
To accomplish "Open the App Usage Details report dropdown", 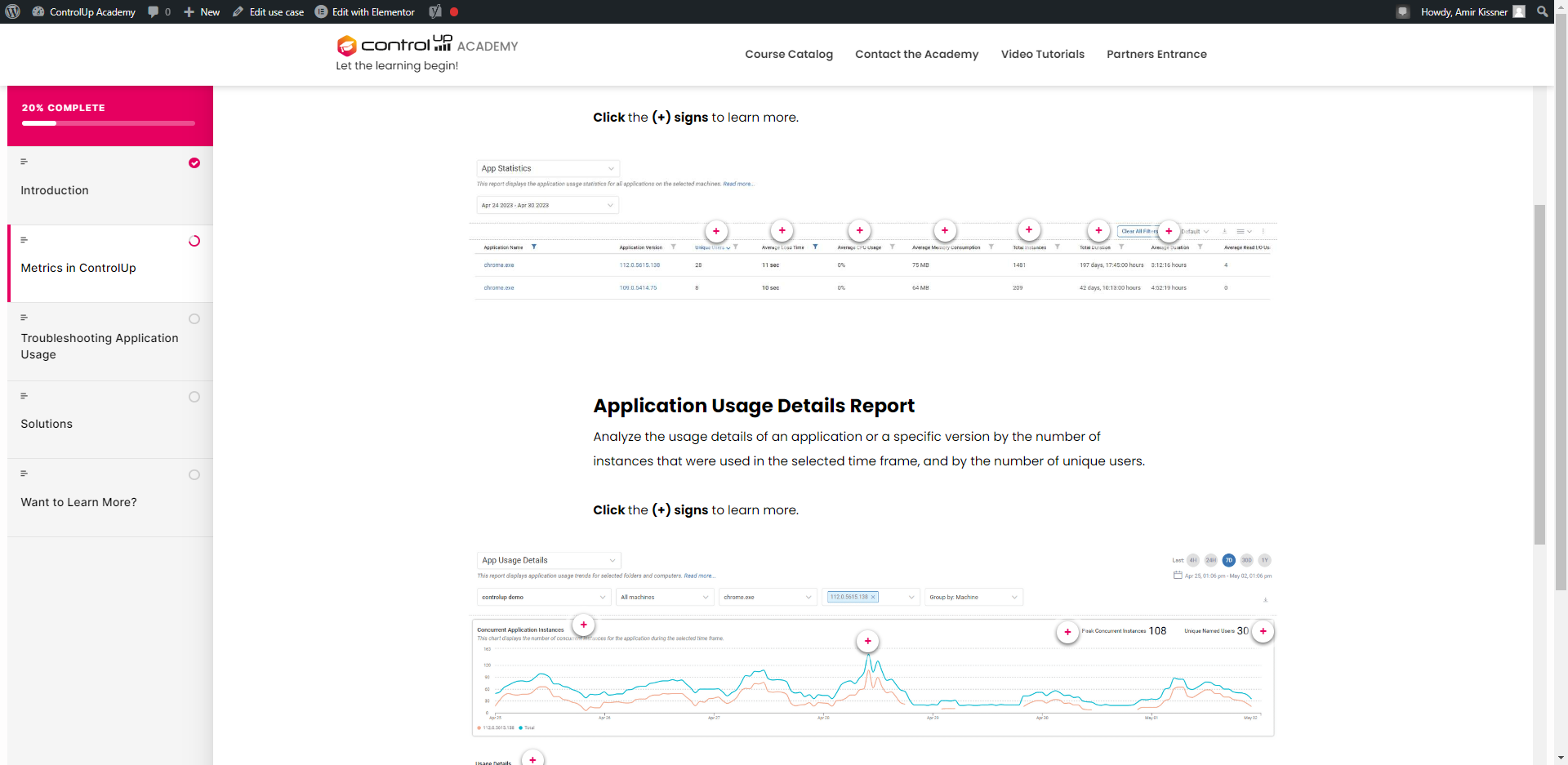I will [549, 560].
